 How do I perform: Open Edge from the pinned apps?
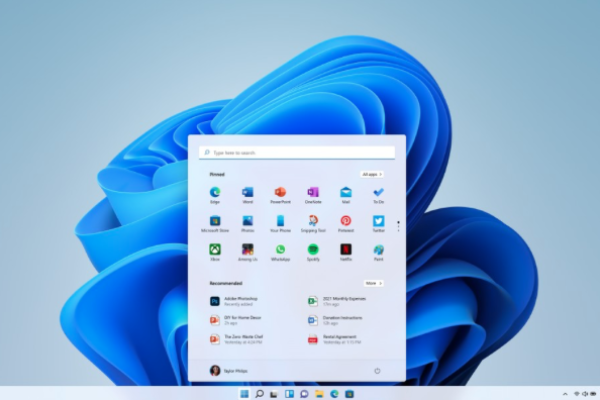point(215,192)
